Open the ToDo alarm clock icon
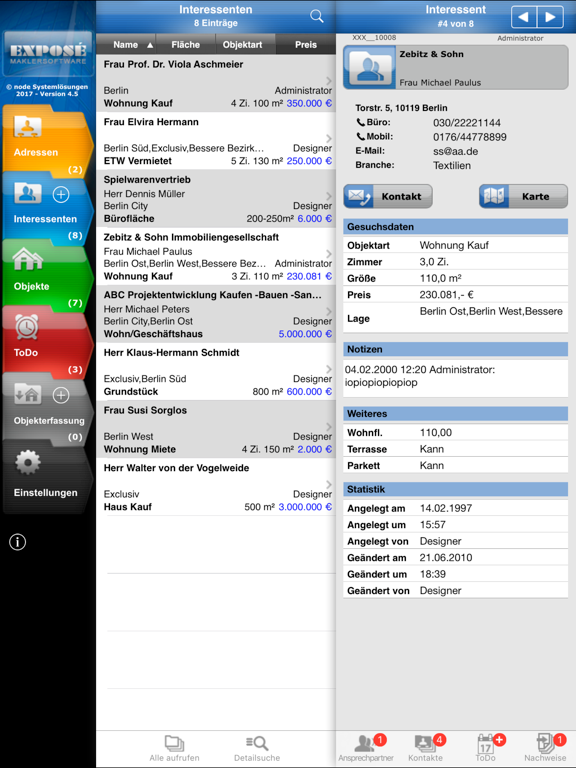This screenshot has width=576, height=768. (26, 326)
